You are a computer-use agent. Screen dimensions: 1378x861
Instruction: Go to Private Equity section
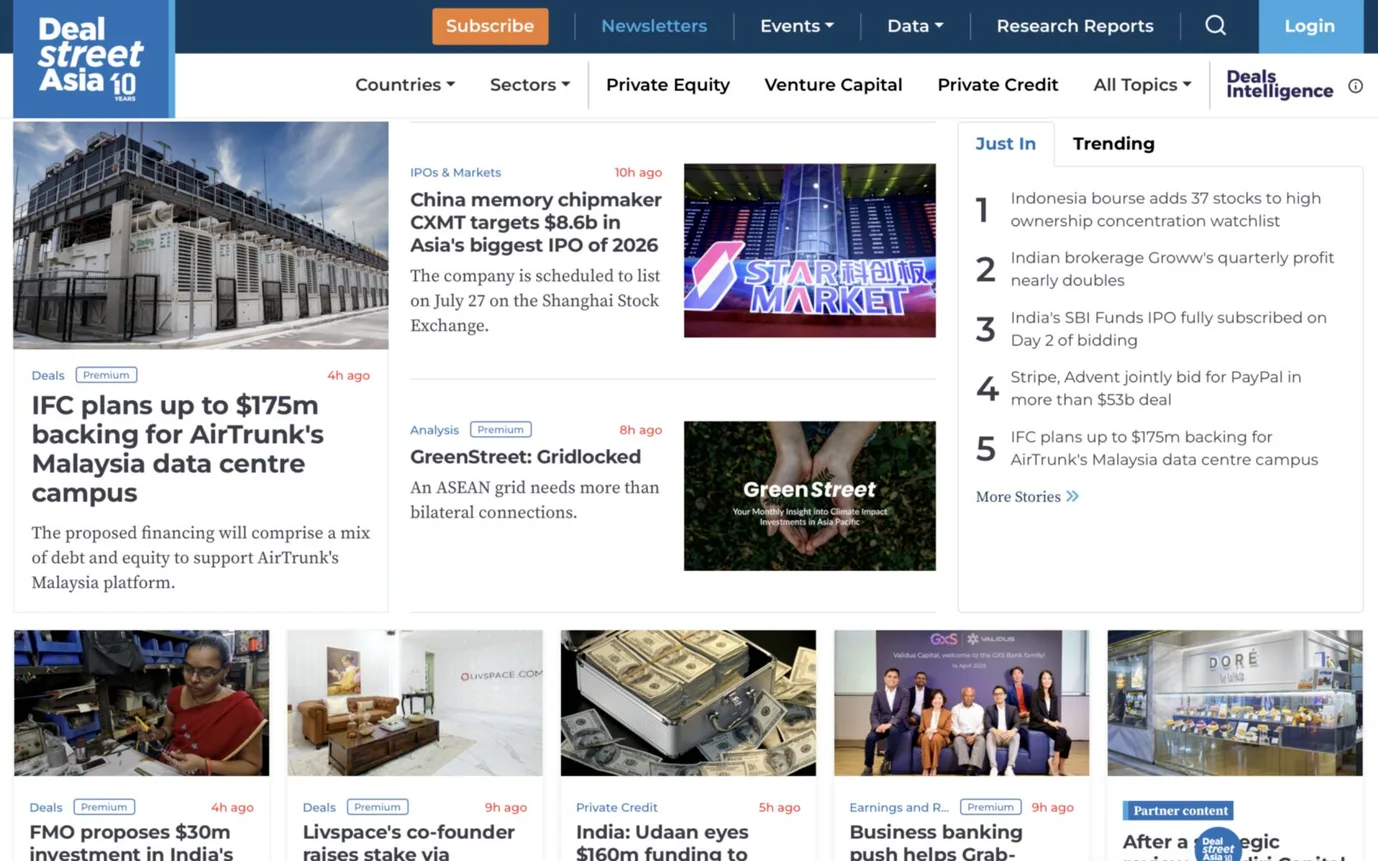click(x=668, y=85)
